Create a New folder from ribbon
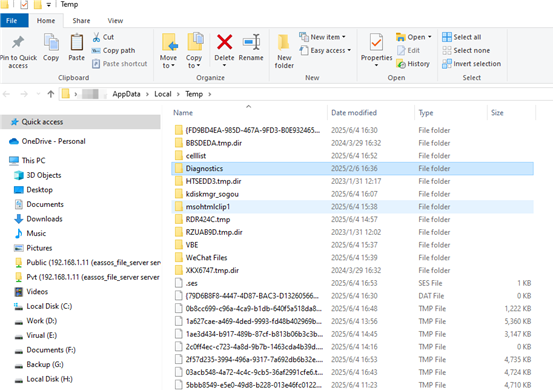 [x=284, y=52]
